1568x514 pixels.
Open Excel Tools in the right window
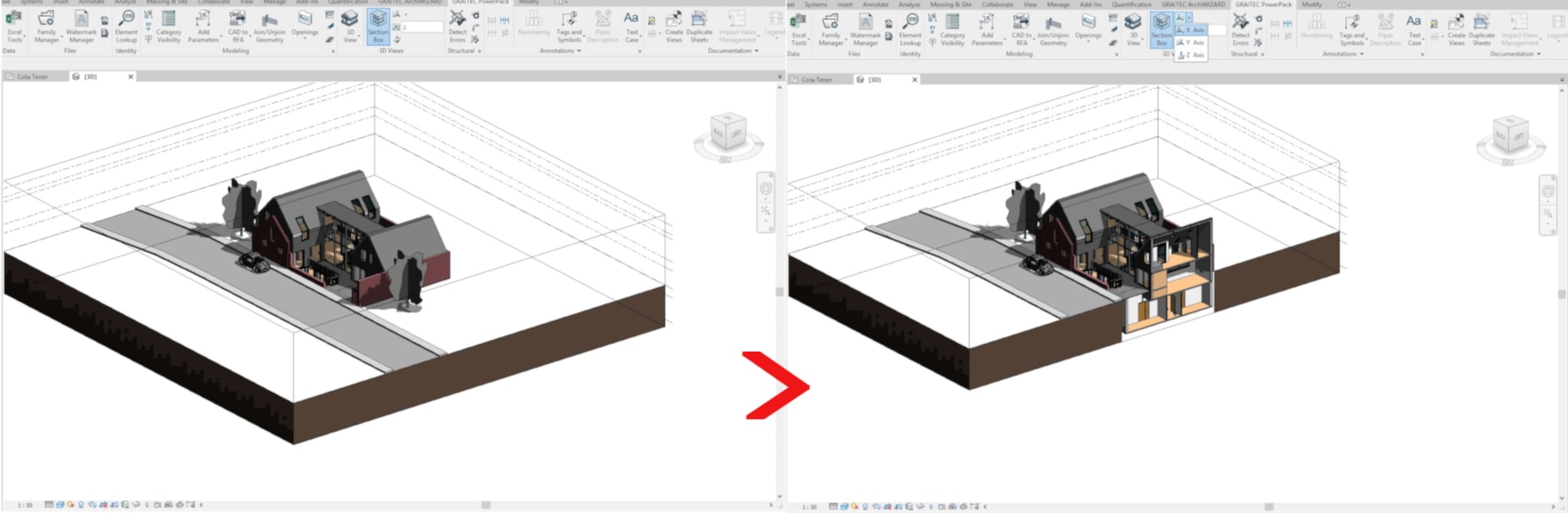point(798,28)
